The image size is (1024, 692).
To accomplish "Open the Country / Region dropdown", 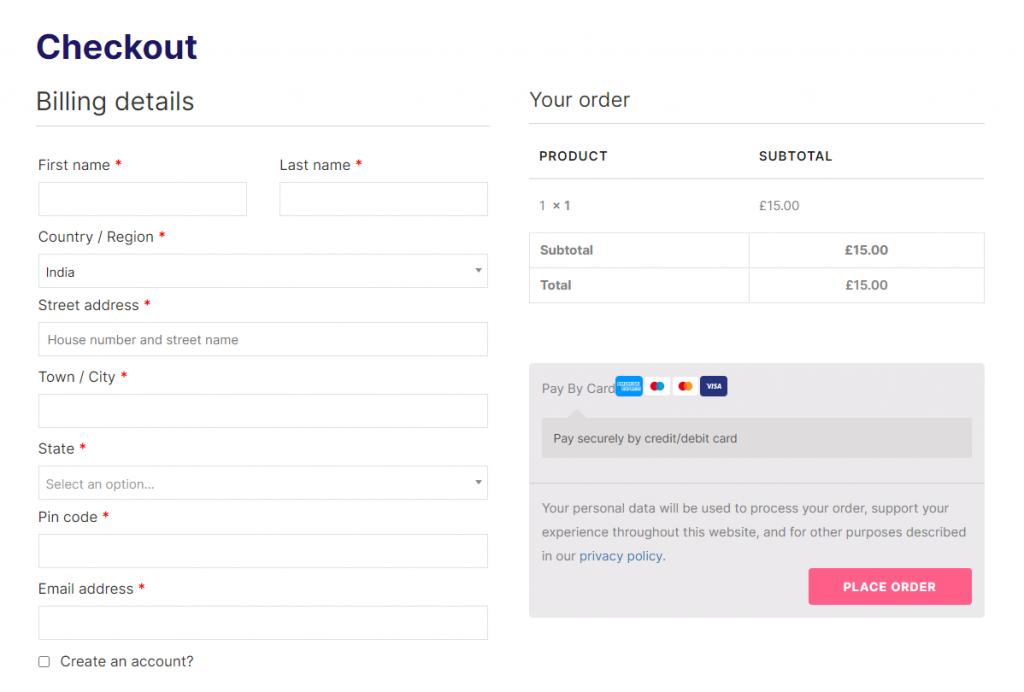I will coord(263,271).
